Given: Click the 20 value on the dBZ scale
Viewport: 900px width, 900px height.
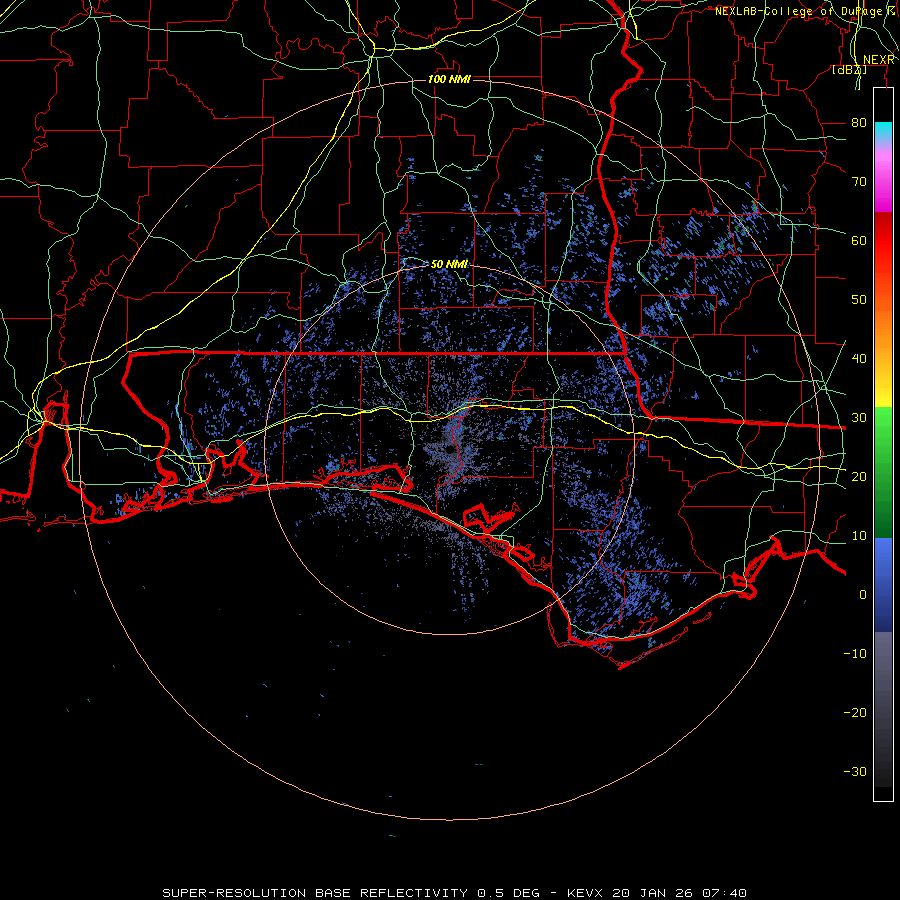Looking at the screenshot, I should 859,477.
